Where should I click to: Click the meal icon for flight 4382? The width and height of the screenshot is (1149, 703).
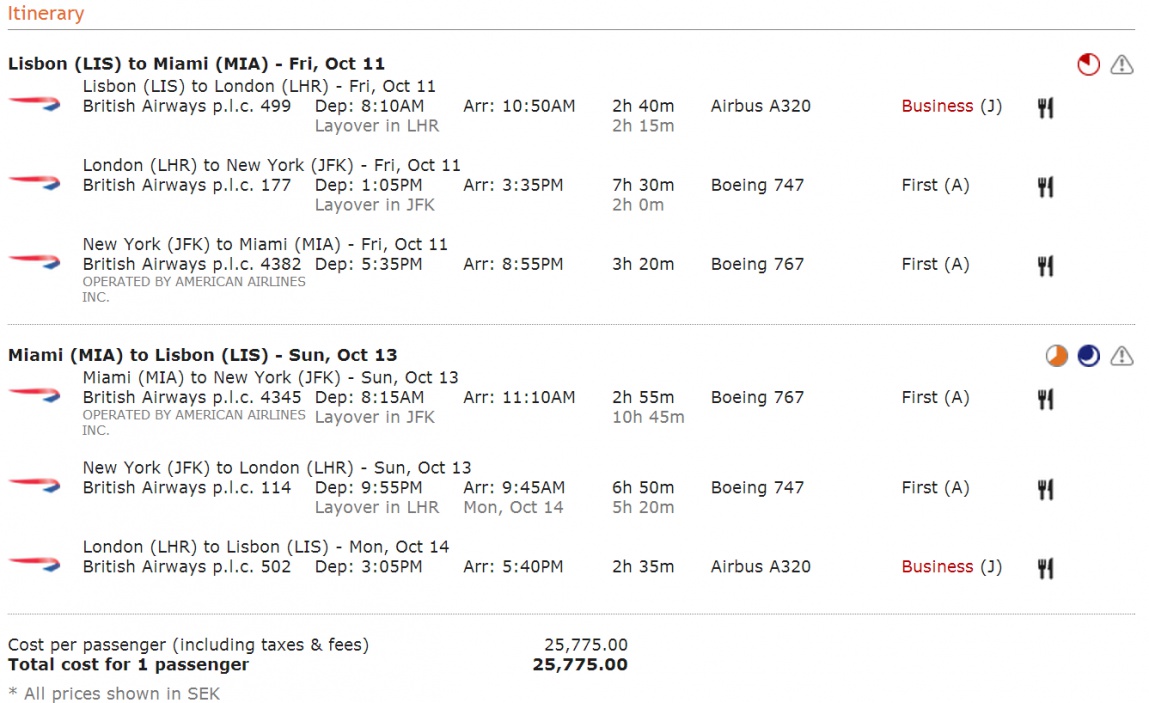(x=1046, y=265)
